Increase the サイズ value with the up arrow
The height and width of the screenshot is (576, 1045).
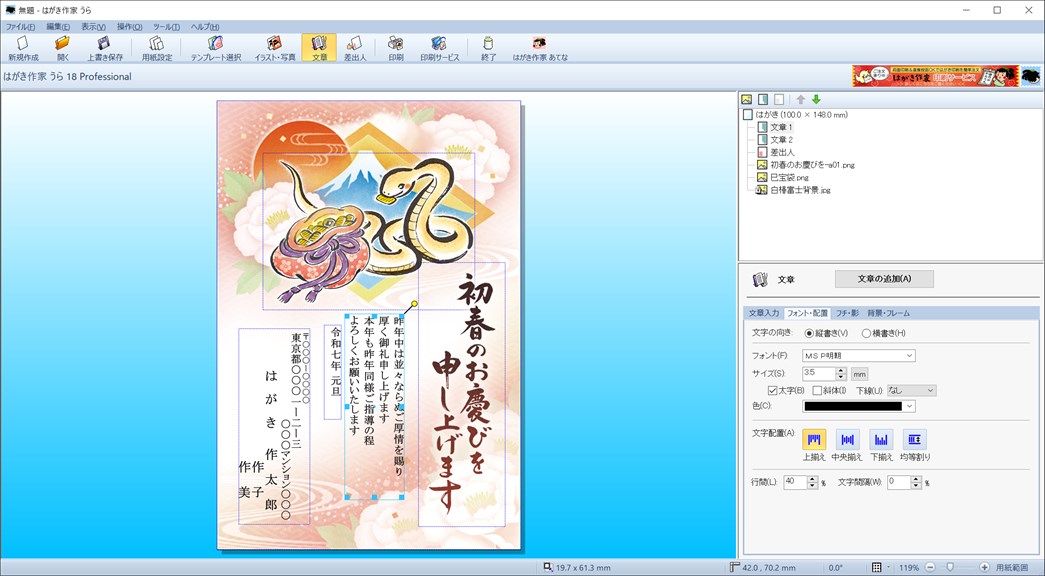tap(841, 371)
